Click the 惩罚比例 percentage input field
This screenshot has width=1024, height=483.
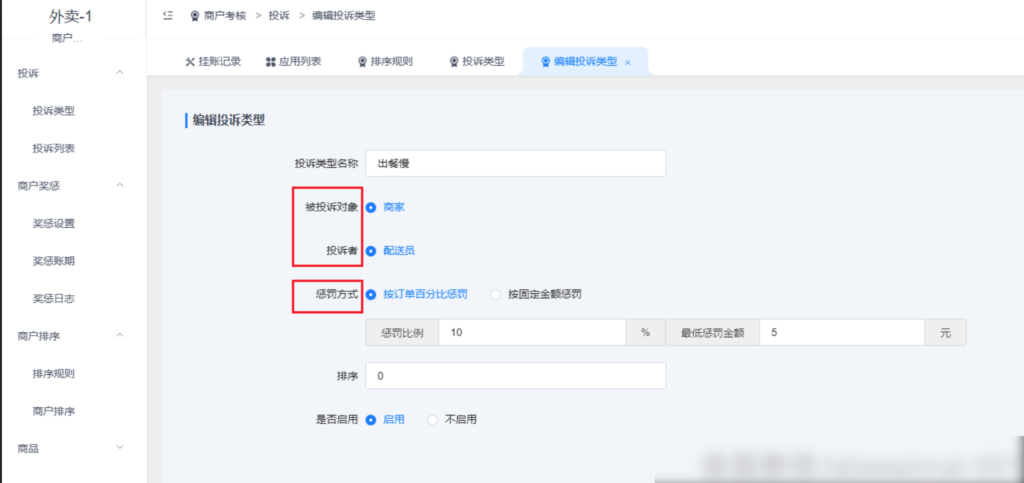pos(532,332)
